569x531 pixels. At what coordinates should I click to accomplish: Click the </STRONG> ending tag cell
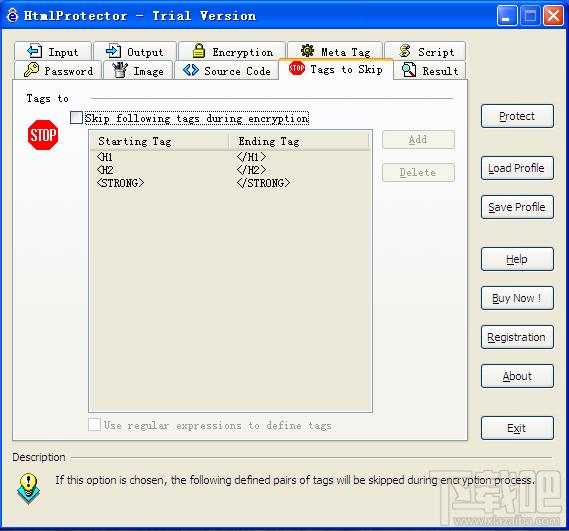click(263, 183)
